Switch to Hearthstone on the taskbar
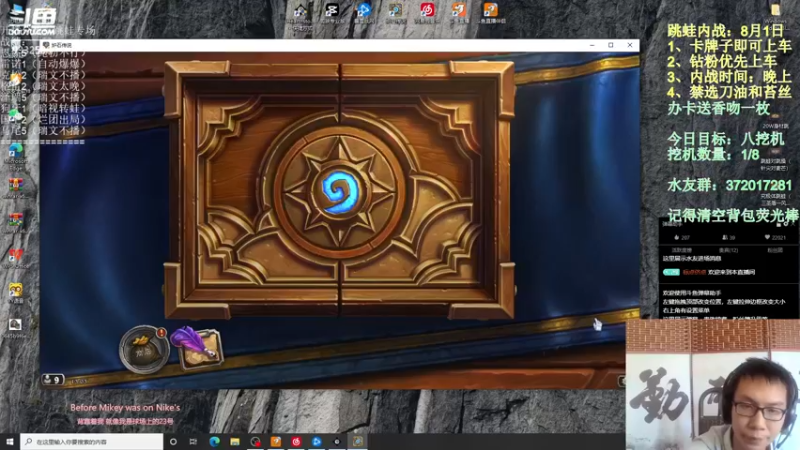Image resolution: width=800 pixels, height=450 pixels. [x=358, y=441]
